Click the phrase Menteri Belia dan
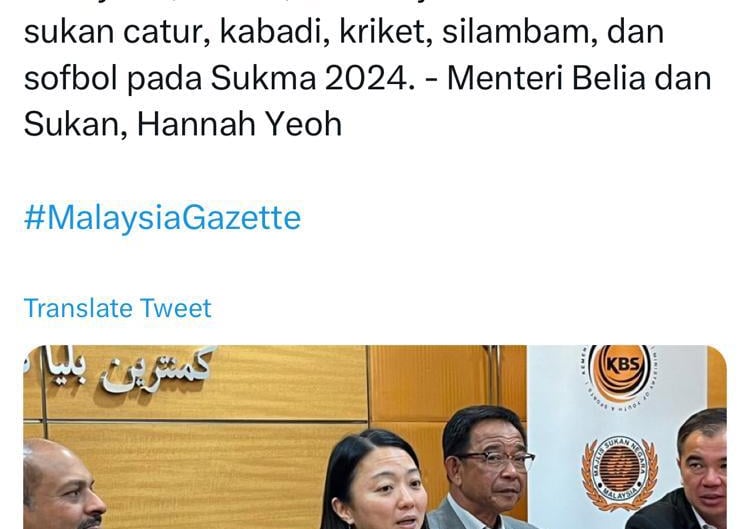The image size is (751, 529). click(x=579, y=78)
